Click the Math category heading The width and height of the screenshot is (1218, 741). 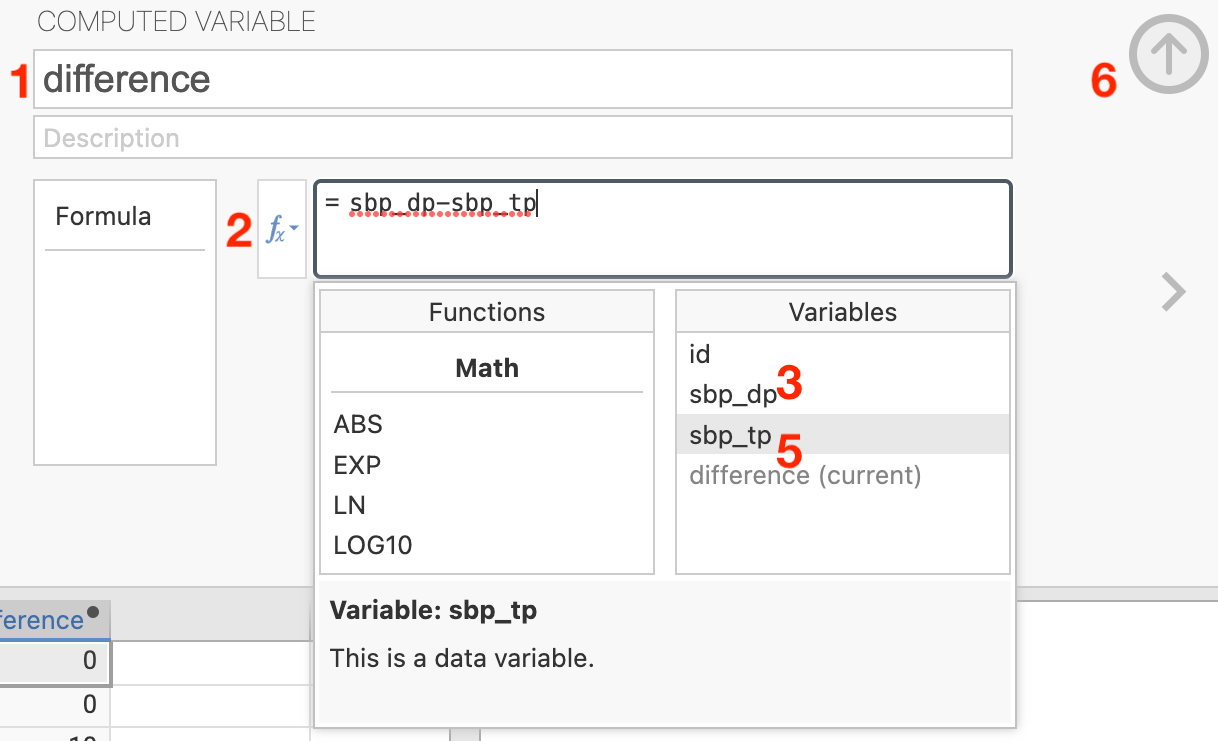[487, 368]
